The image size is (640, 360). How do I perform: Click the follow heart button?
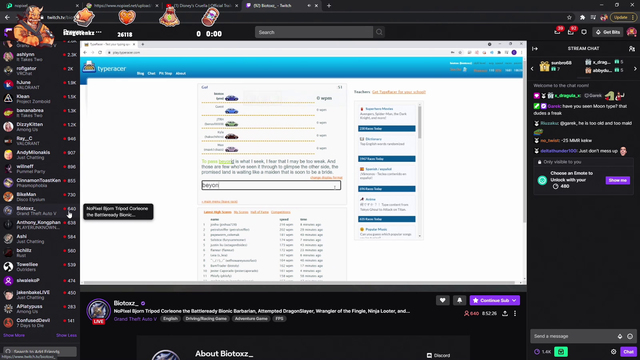[x=442, y=300]
